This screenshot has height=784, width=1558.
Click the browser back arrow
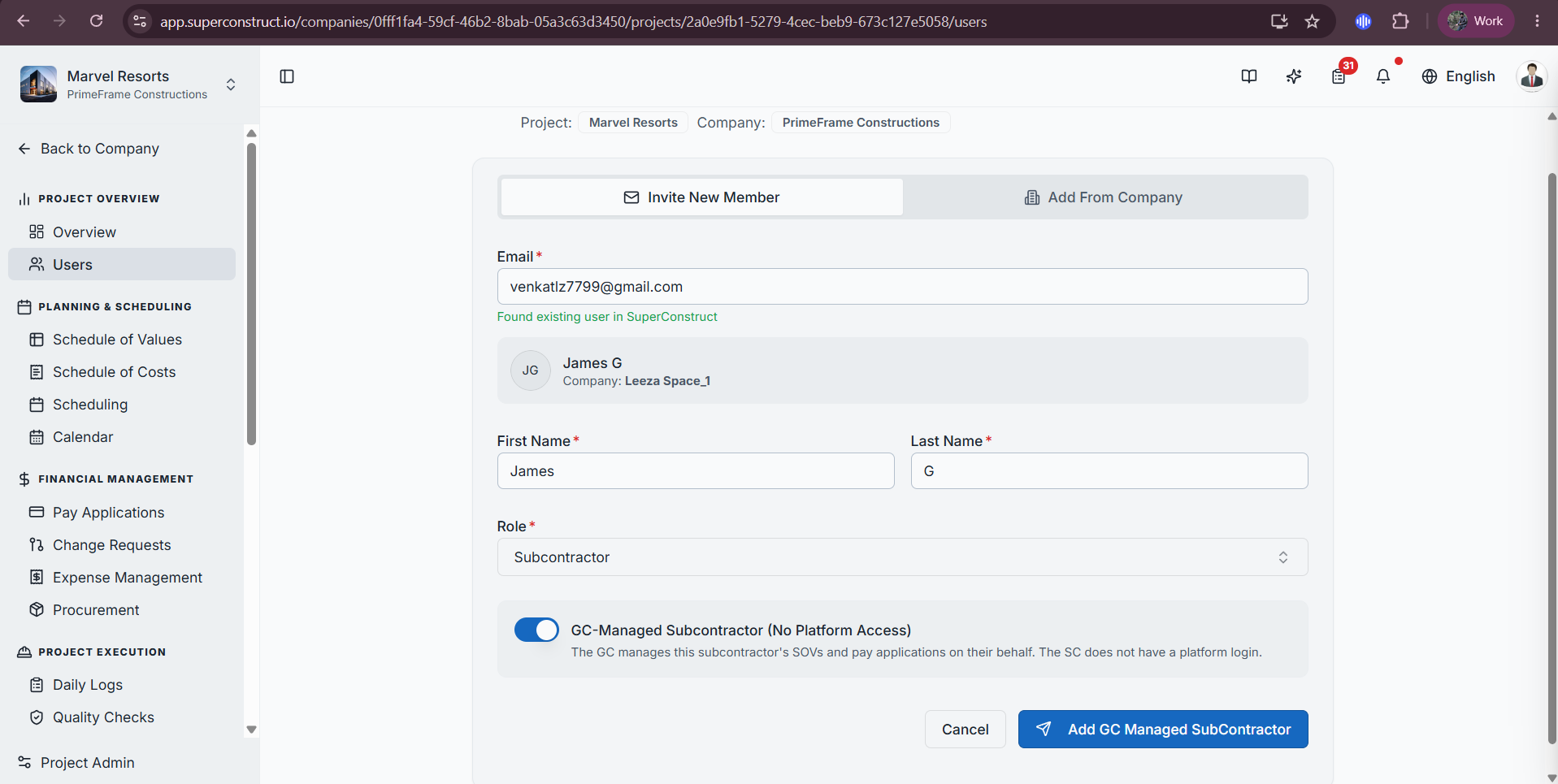(x=24, y=21)
